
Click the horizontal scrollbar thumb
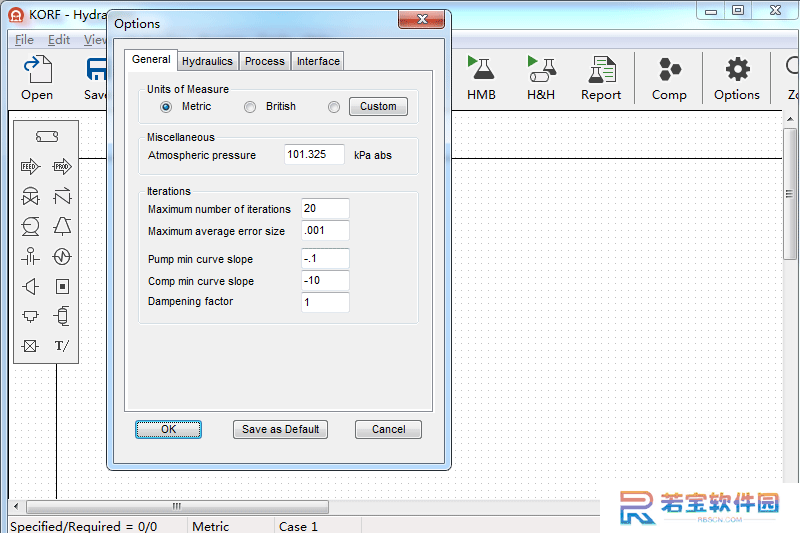point(177,506)
